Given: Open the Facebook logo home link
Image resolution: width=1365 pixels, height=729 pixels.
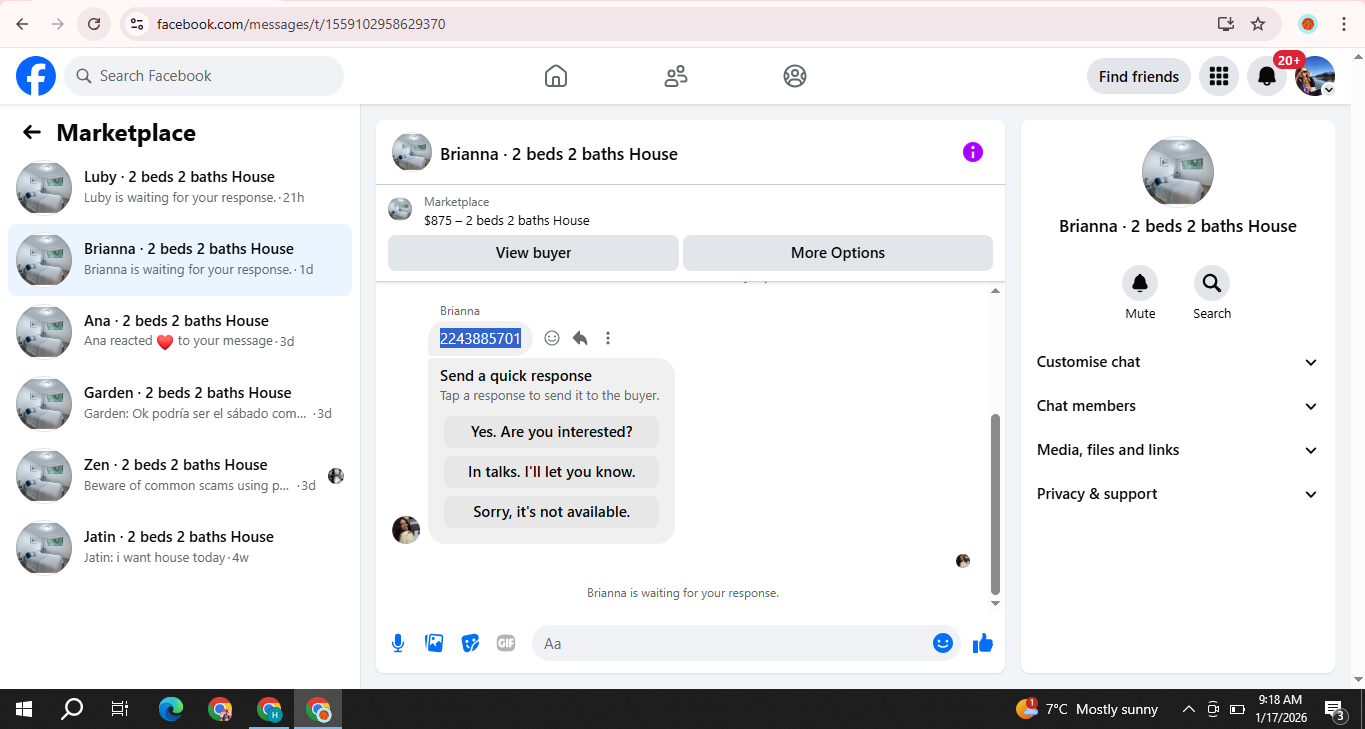Looking at the screenshot, I should point(36,76).
